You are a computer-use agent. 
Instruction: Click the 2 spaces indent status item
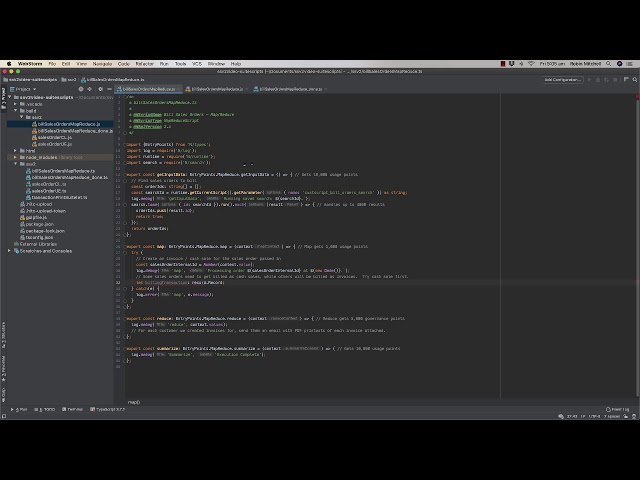pyautogui.click(x=611, y=416)
